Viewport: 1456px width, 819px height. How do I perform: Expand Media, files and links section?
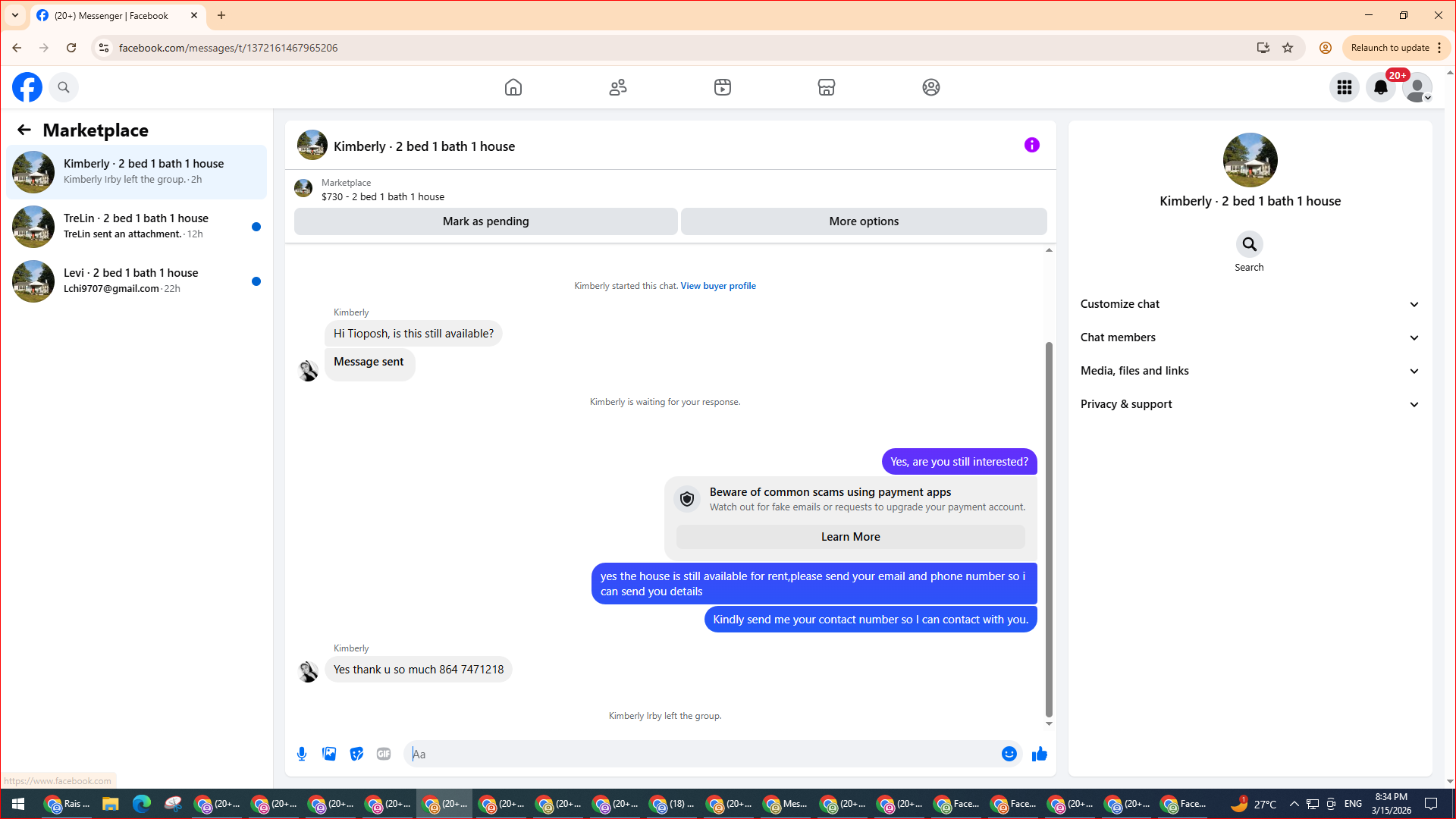[x=1250, y=371]
